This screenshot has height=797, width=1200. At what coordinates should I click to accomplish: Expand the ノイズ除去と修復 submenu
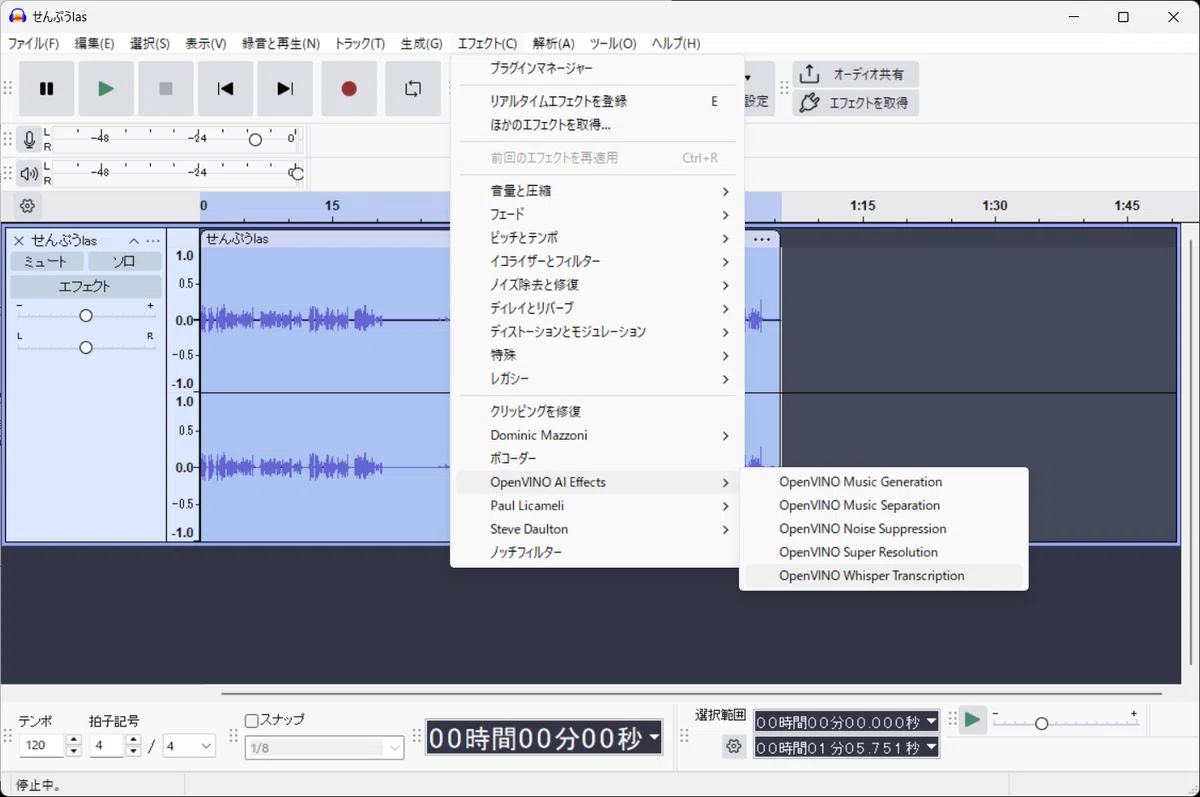point(597,285)
